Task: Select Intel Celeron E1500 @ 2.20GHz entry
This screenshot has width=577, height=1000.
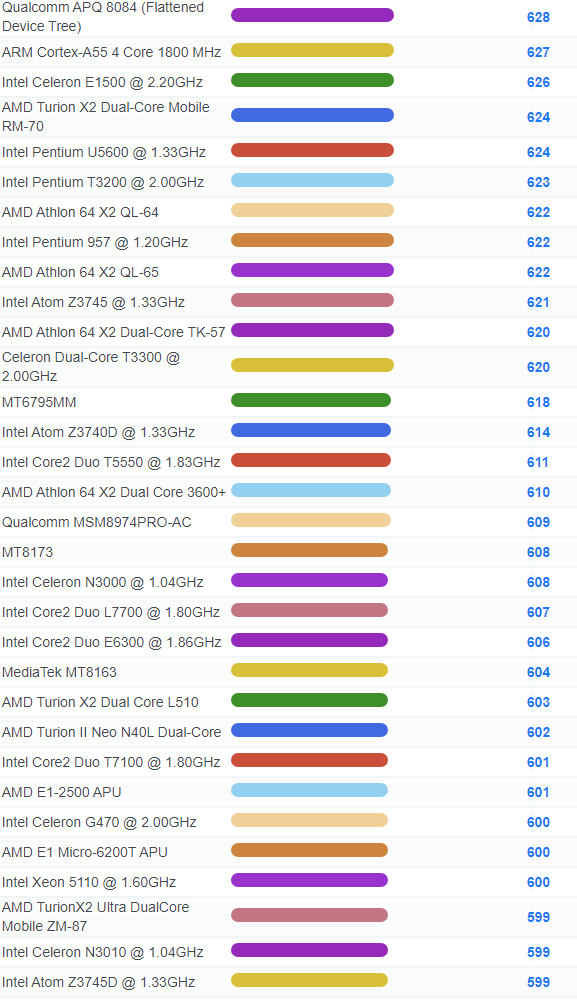Action: click(x=102, y=82)
